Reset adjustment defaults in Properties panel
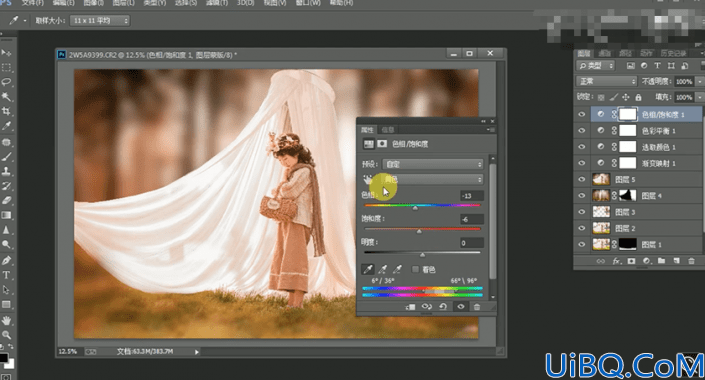The width and height of the screenshot is (705, 380). pyautogui.click(x=443, y=307)
